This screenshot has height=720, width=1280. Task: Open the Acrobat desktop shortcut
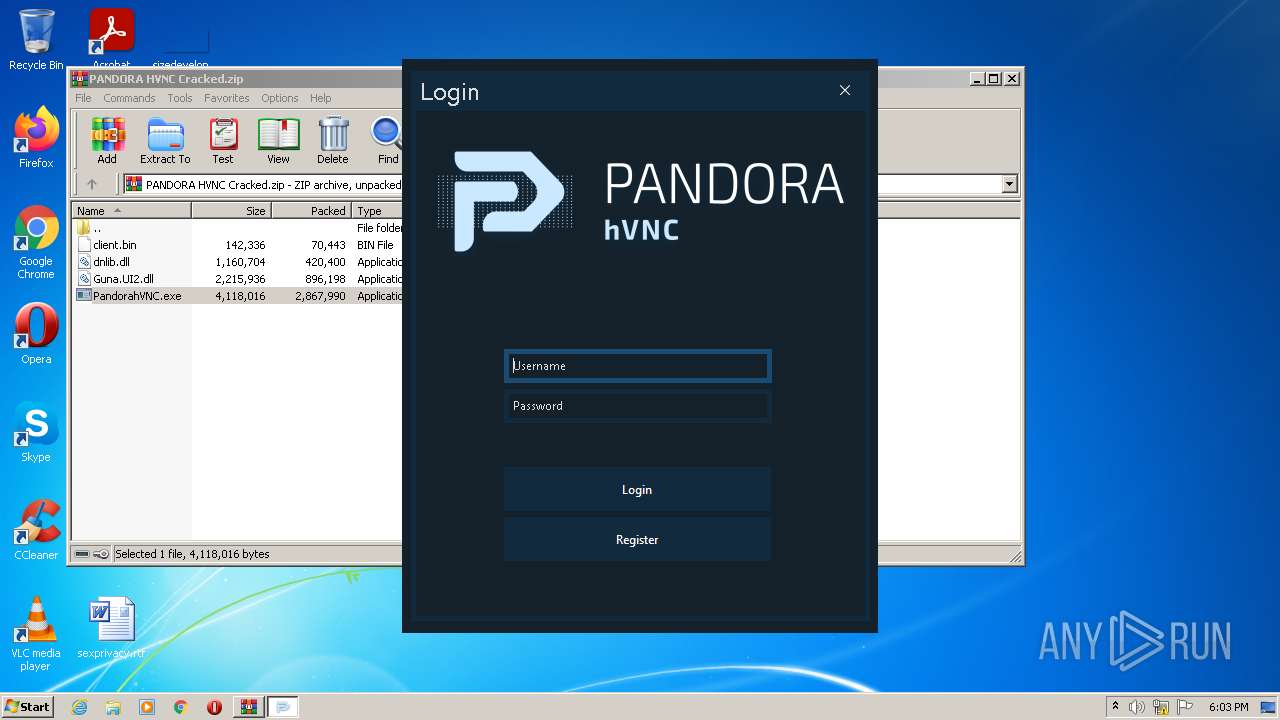tap(112, 38)
